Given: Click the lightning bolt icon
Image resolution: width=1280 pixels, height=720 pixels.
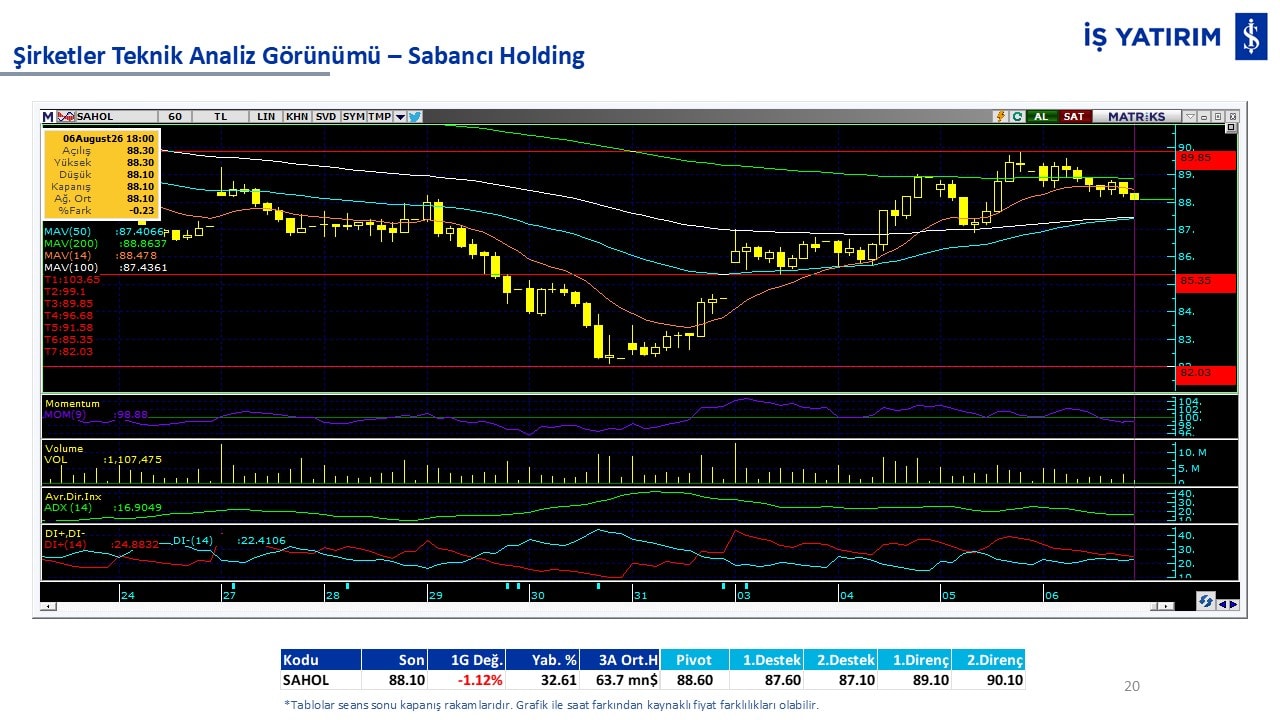Looking at the screenshot, I should click(x=999, y=116).
